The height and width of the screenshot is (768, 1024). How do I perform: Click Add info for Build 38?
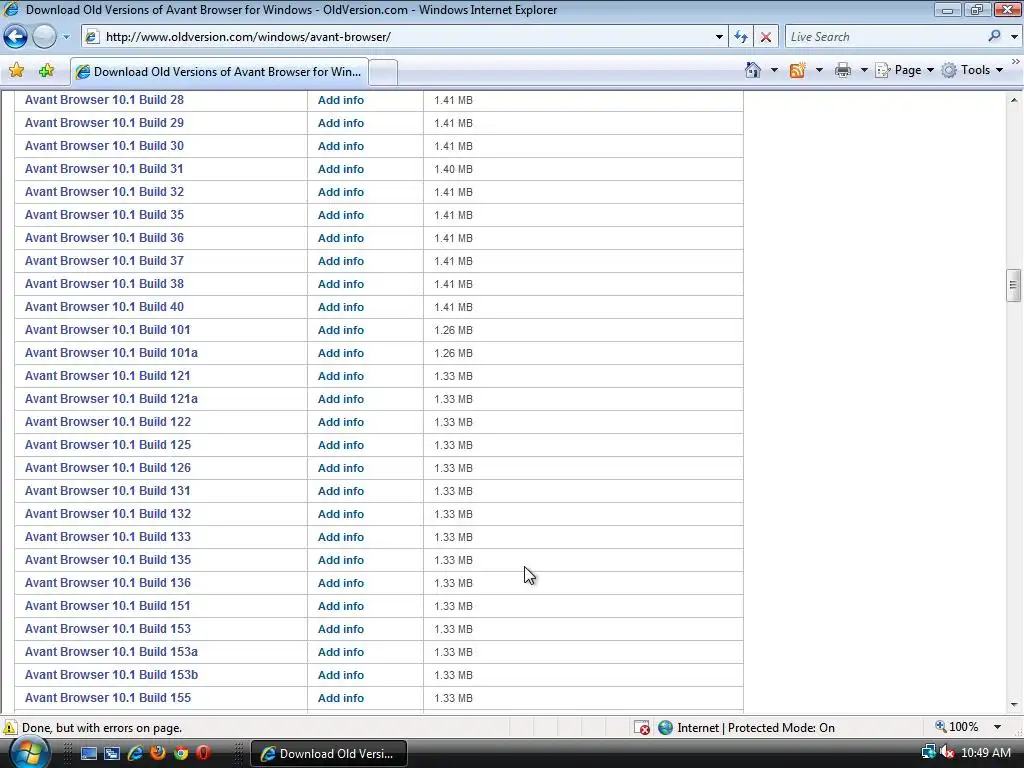point(341,284)
